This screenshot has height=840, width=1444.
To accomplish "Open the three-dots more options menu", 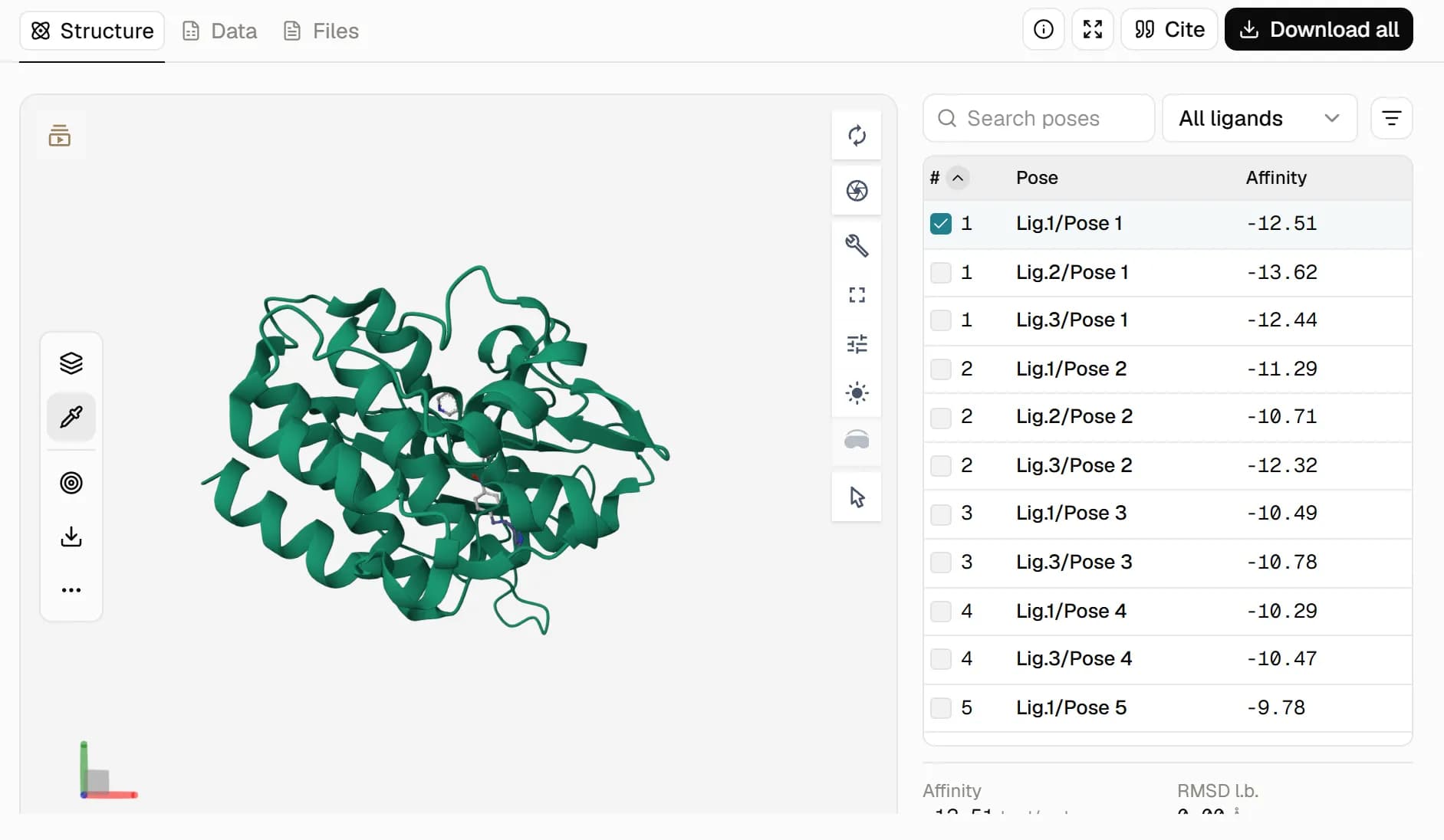I will coord(71,590).
